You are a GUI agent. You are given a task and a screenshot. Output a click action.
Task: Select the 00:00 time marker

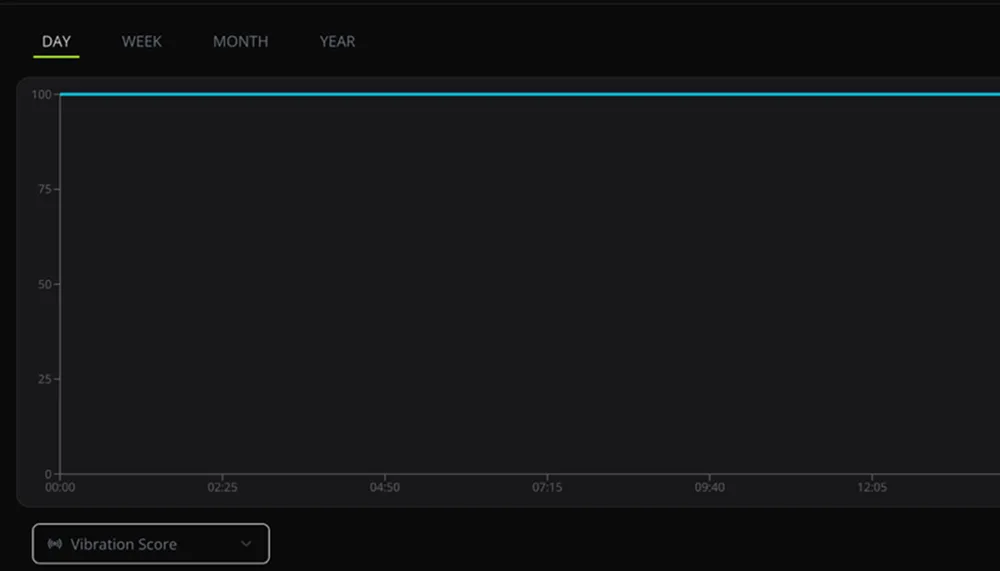[x=60, y=488]
